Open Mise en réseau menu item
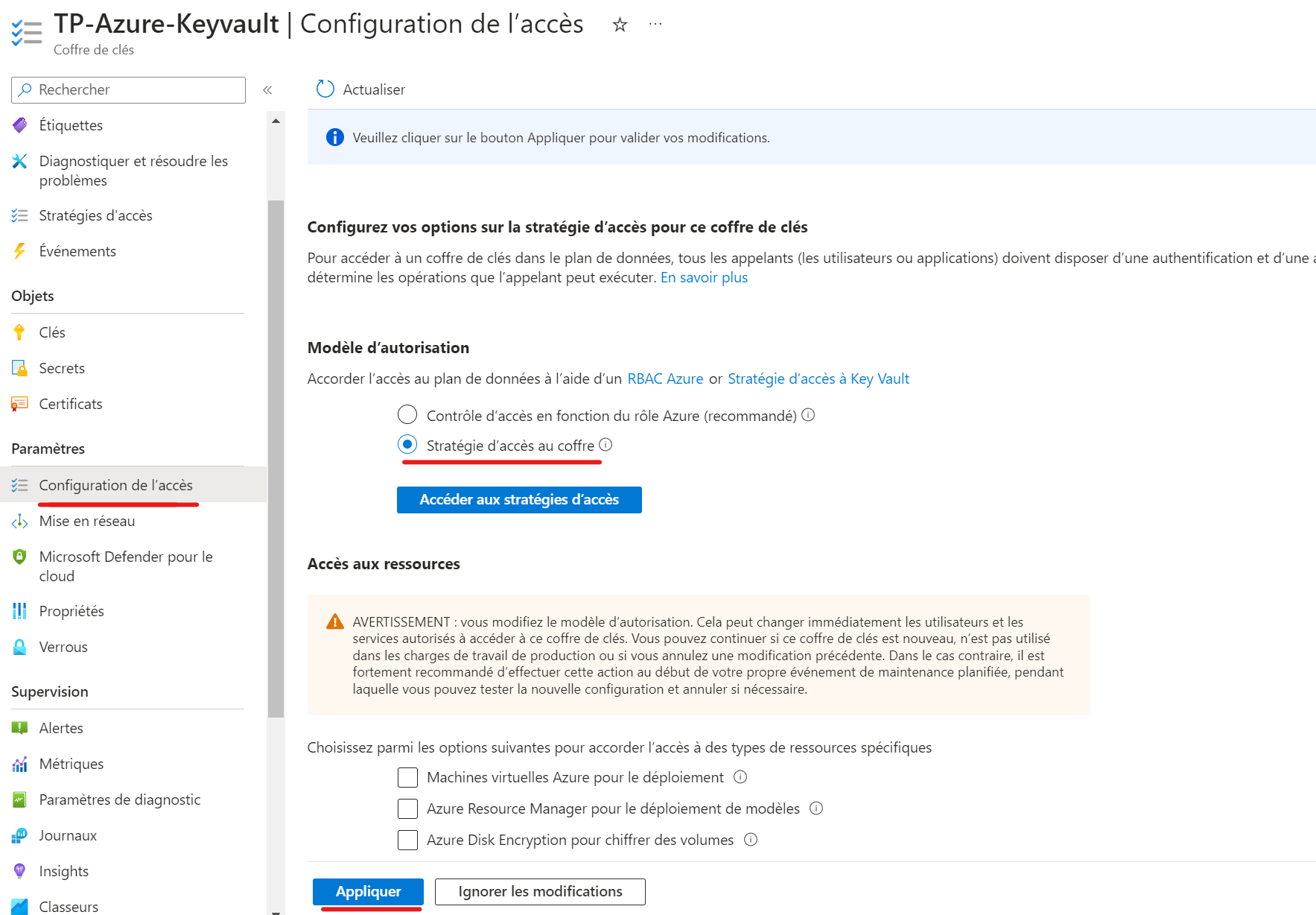 point(87,521)
